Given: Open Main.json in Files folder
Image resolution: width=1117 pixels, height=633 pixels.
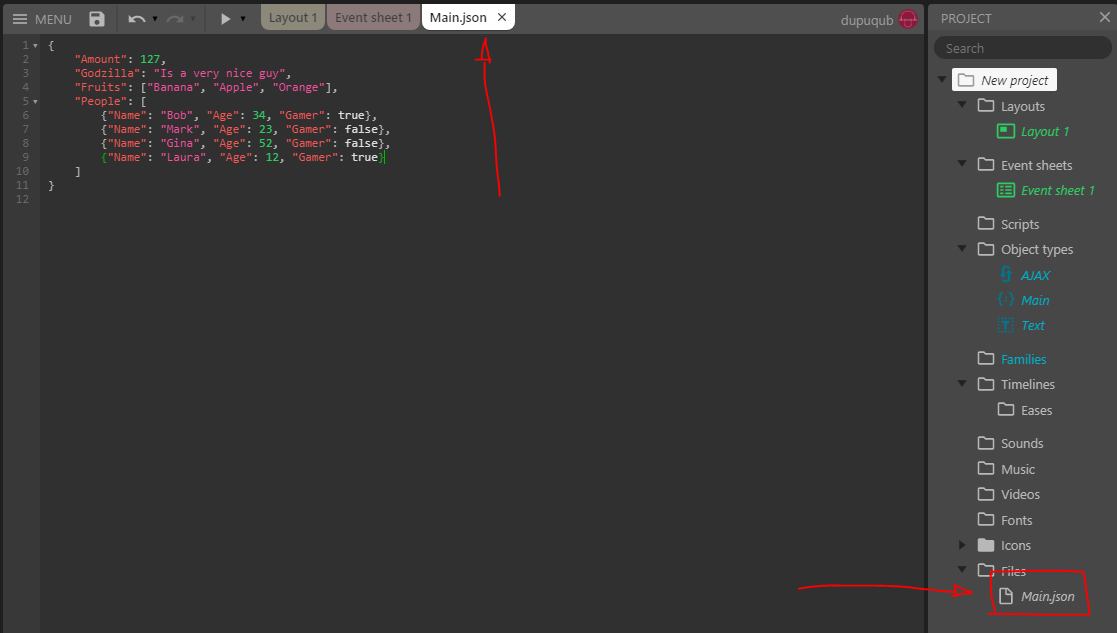Looking at the screenshot, I should click(x=1047, y=597).
